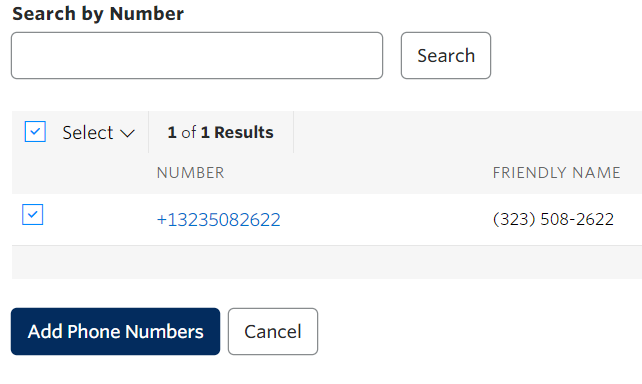Click the empty footer row below the table

[x=327, y=262]
